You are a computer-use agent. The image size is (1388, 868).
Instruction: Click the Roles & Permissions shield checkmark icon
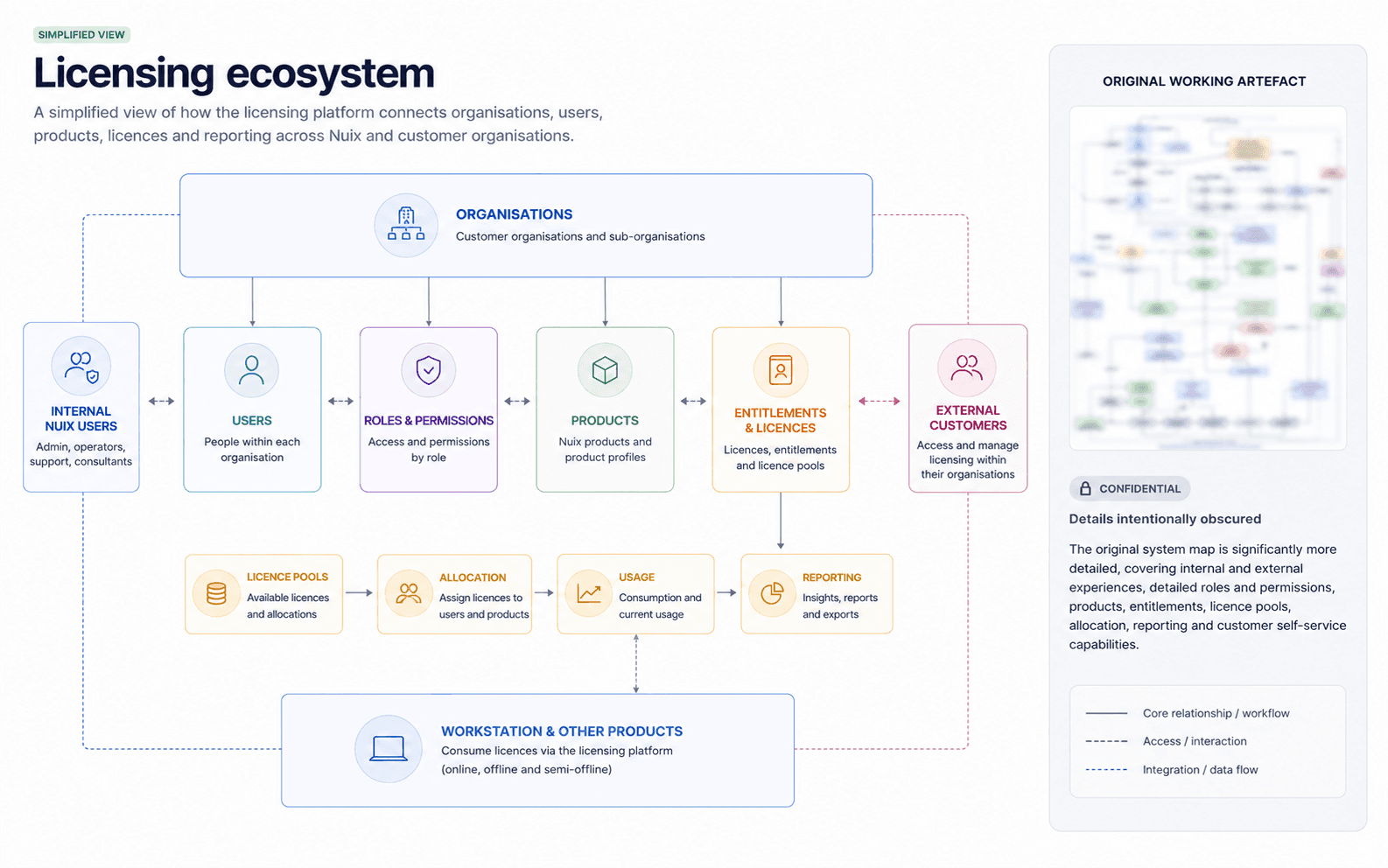coord(428,370)
